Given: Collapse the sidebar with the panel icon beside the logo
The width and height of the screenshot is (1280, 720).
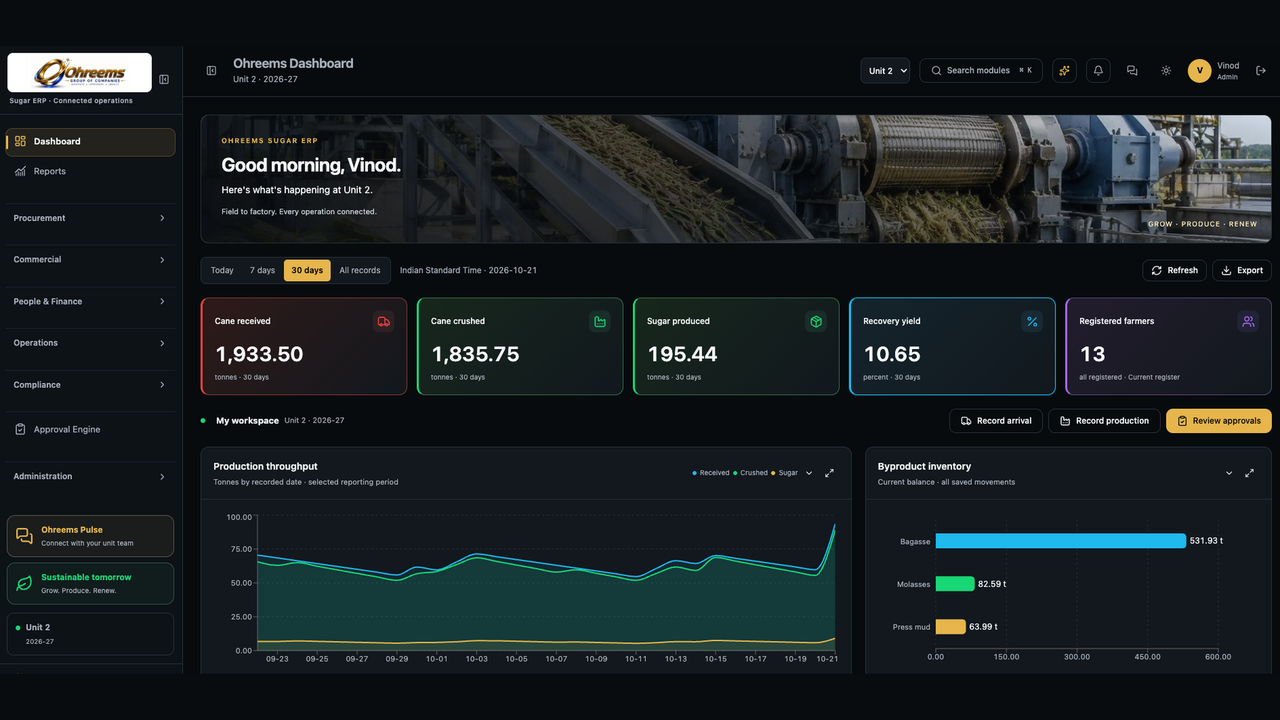Looking at the screenshot, I should click(x=164, y=79).
